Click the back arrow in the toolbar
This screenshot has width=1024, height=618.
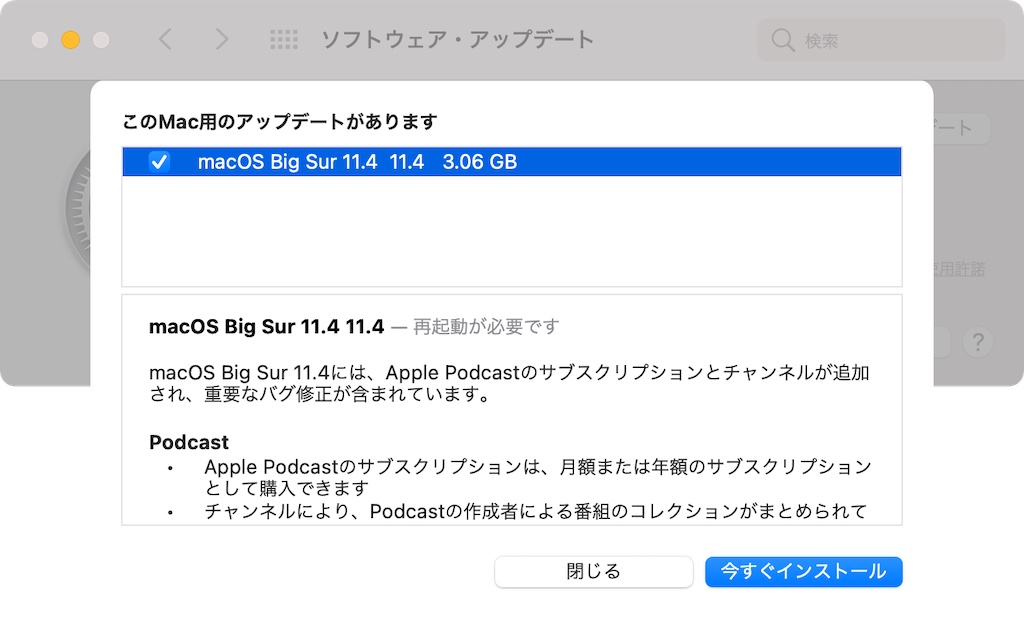[x=165, y=40]
